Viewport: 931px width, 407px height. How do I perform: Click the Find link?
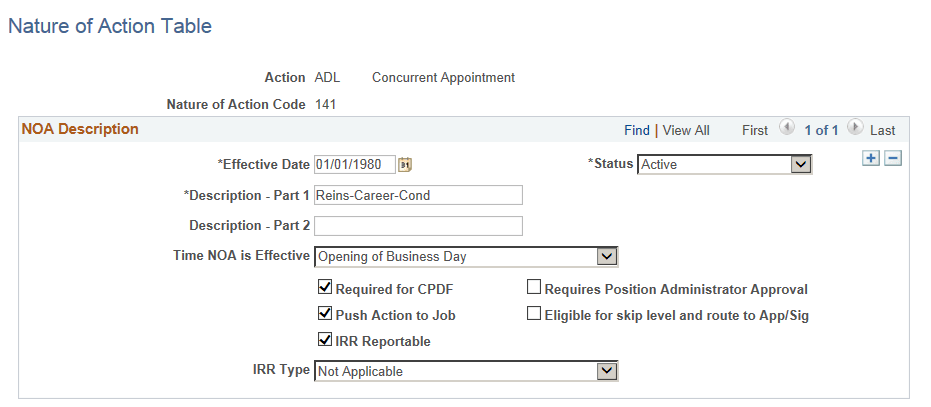click(x=636, y=130)
